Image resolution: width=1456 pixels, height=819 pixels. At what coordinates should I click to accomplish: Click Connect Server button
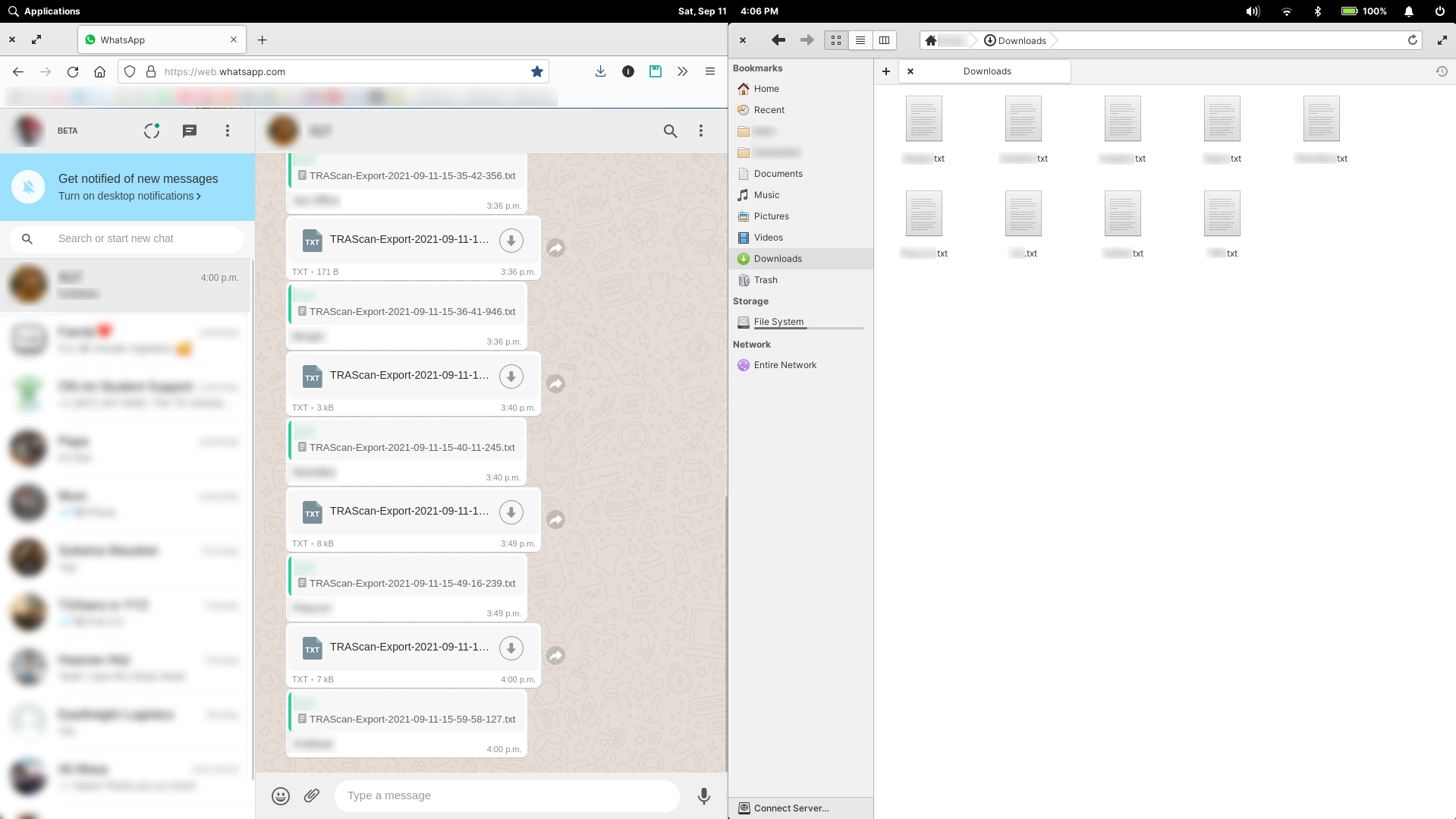tap(791, 808)
